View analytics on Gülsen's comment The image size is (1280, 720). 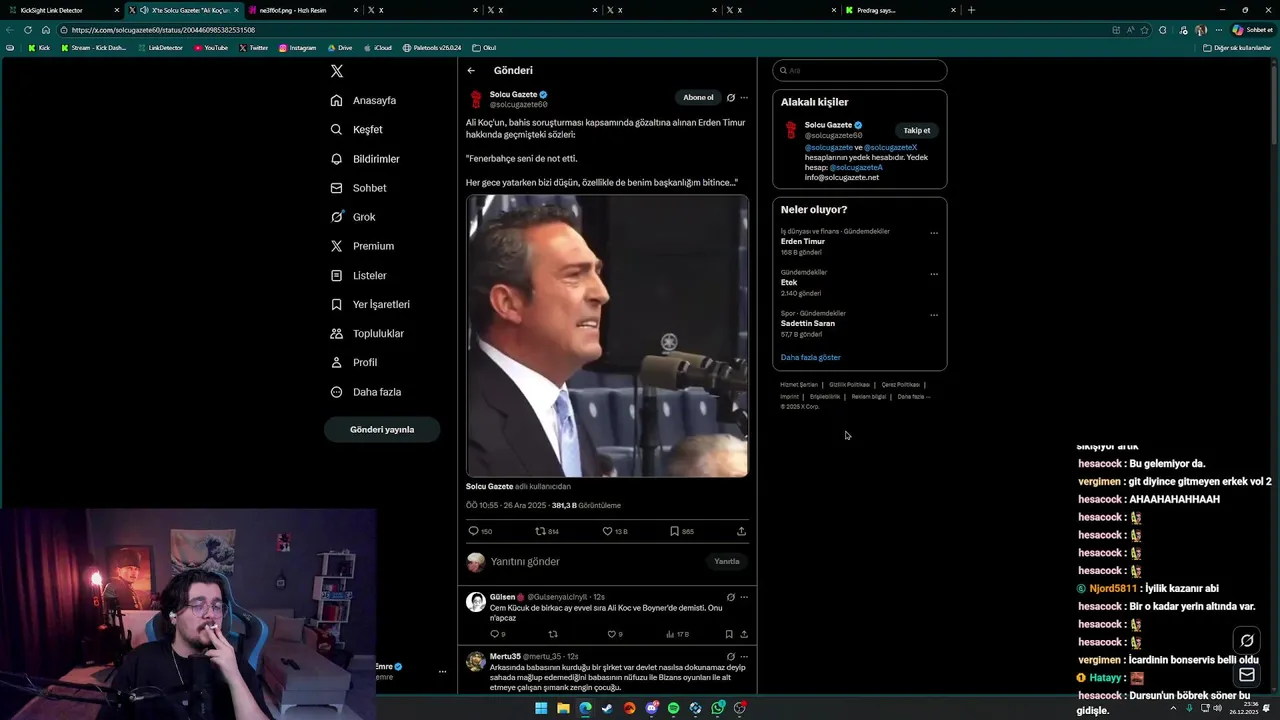click(677, 634)
